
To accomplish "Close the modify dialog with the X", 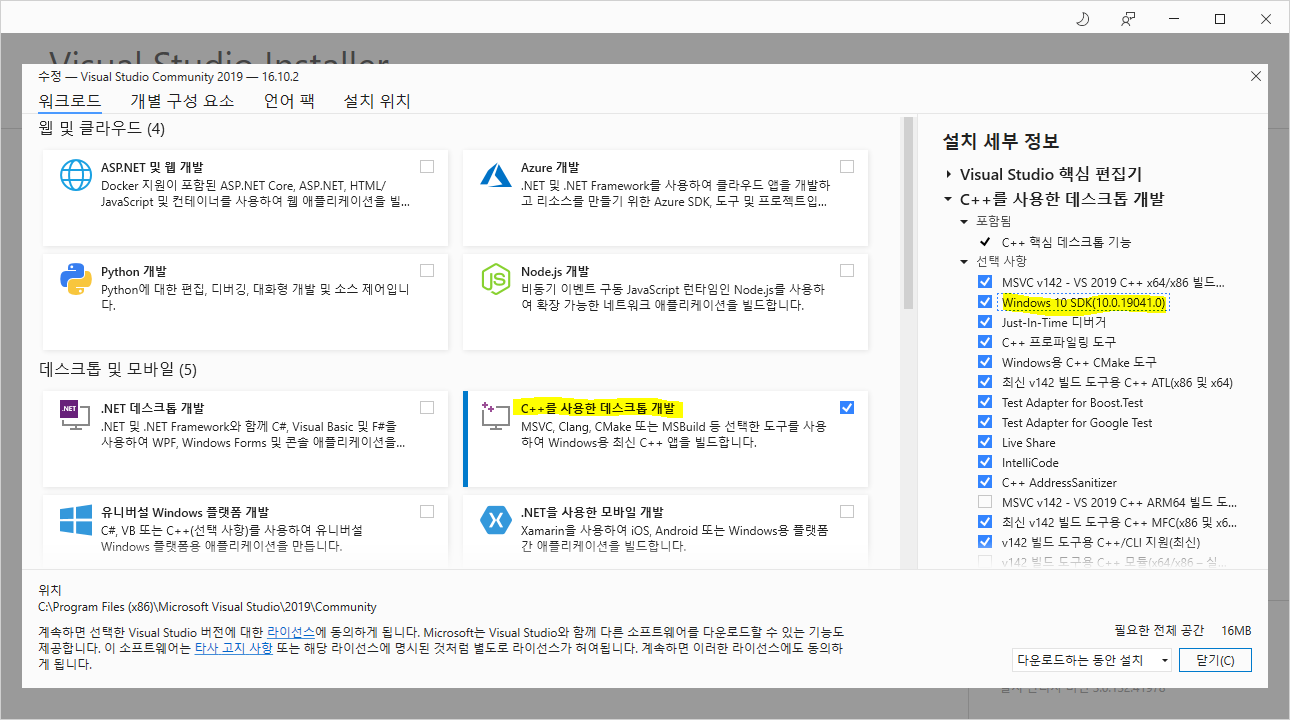I will 1256,76.
